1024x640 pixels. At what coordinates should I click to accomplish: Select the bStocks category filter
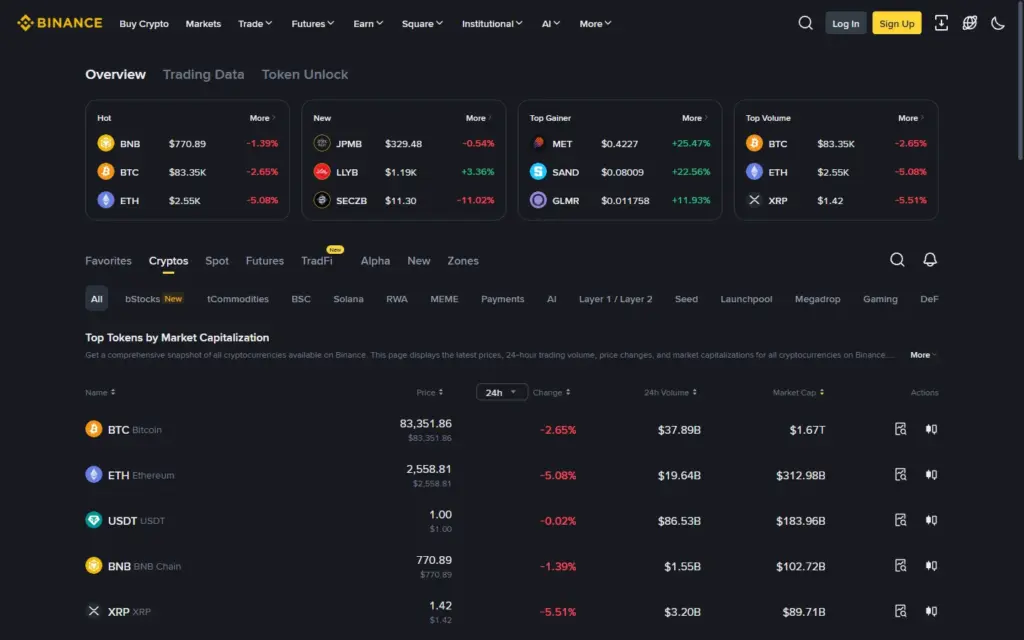coord(153,298)
